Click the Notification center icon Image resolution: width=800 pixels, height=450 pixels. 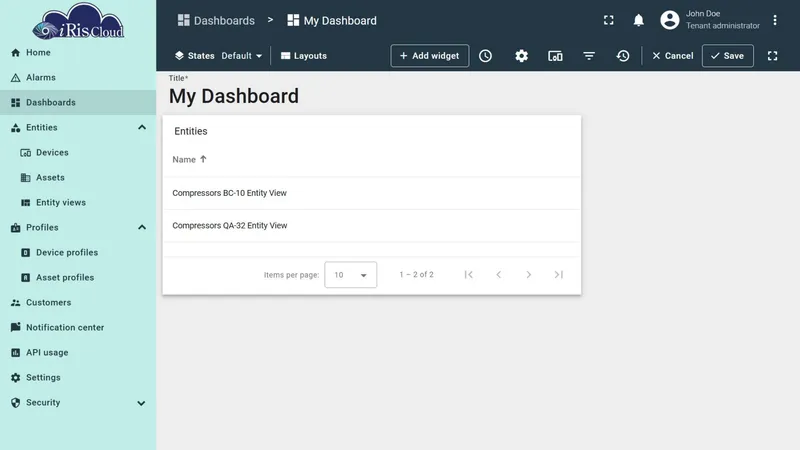pyautogui.click(x=15, y=327)
